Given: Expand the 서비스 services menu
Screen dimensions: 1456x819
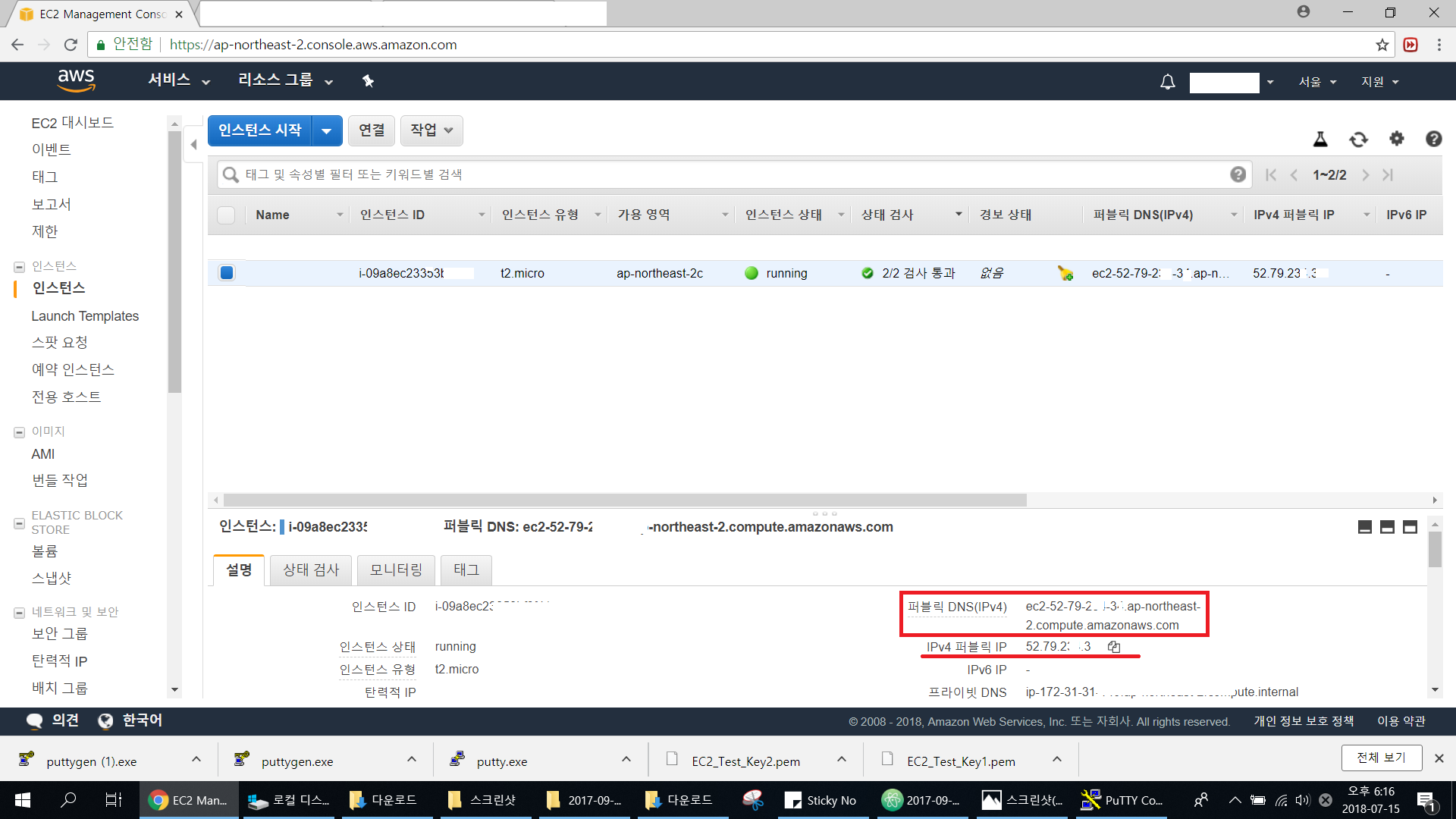Looking at the screenshot, I should pyautogui.click(x=179, y=80).
